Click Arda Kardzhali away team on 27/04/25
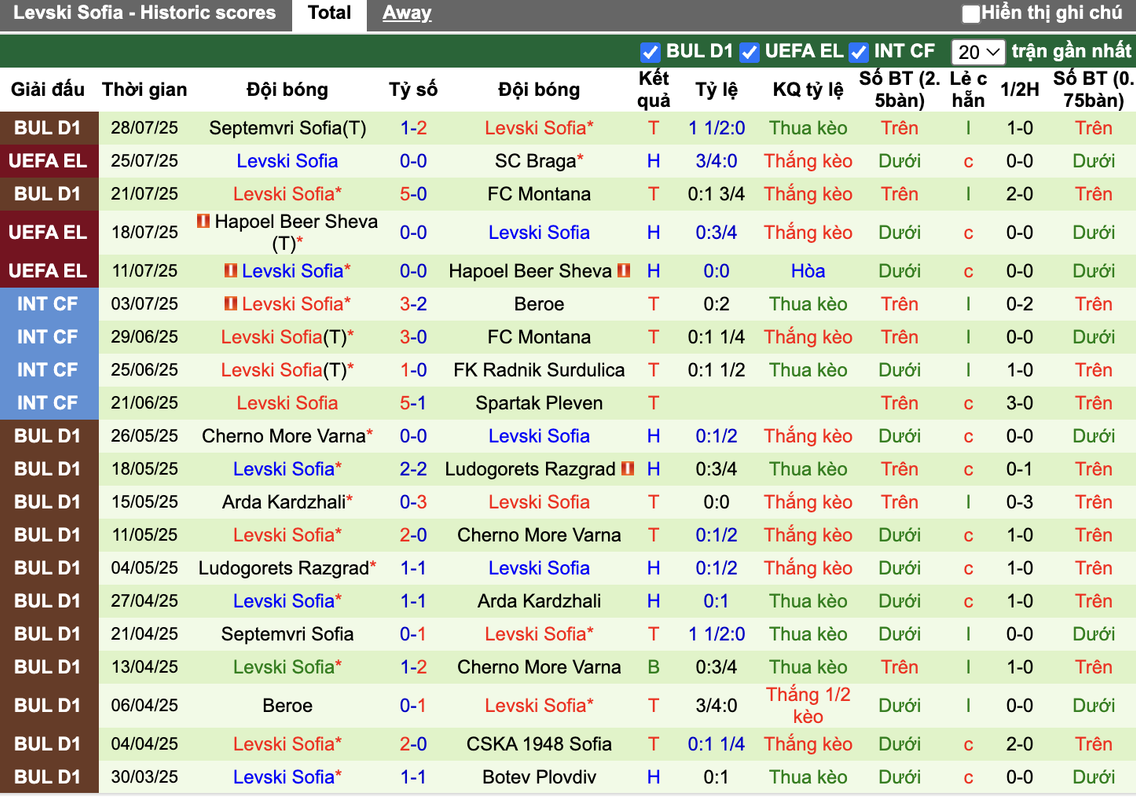Image resolution: width=1136 pixels, height=800 pixels. [x=539, y=601]
